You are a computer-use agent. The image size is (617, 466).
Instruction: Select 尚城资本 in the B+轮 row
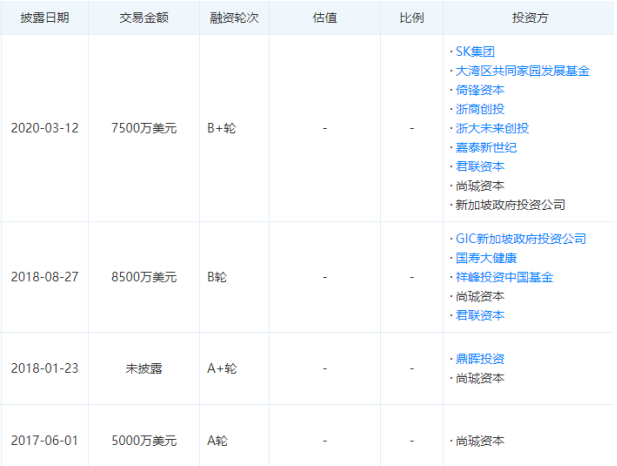tap(480, 185)
